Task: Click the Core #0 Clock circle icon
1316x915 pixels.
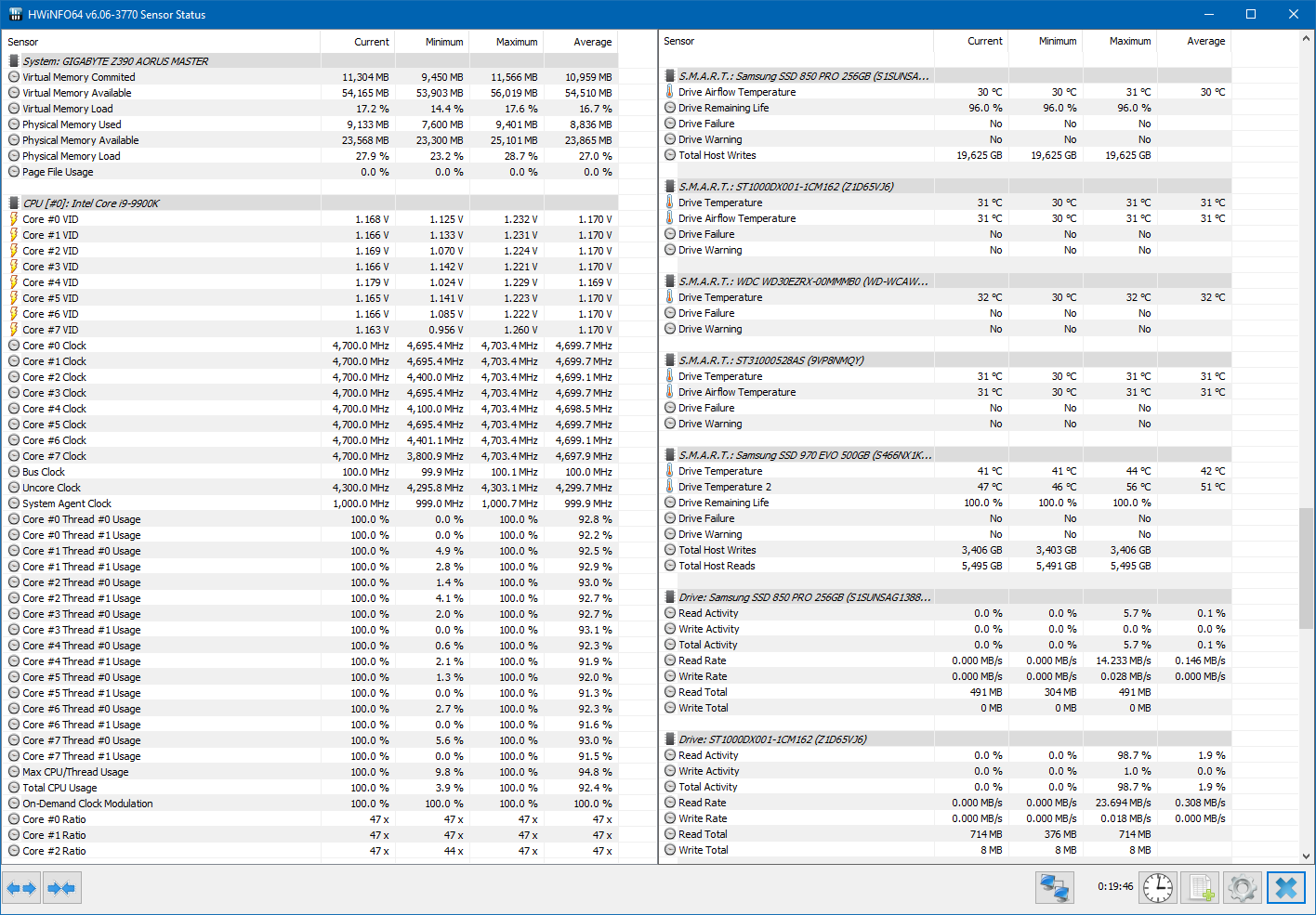Action: tap(14, 346)
